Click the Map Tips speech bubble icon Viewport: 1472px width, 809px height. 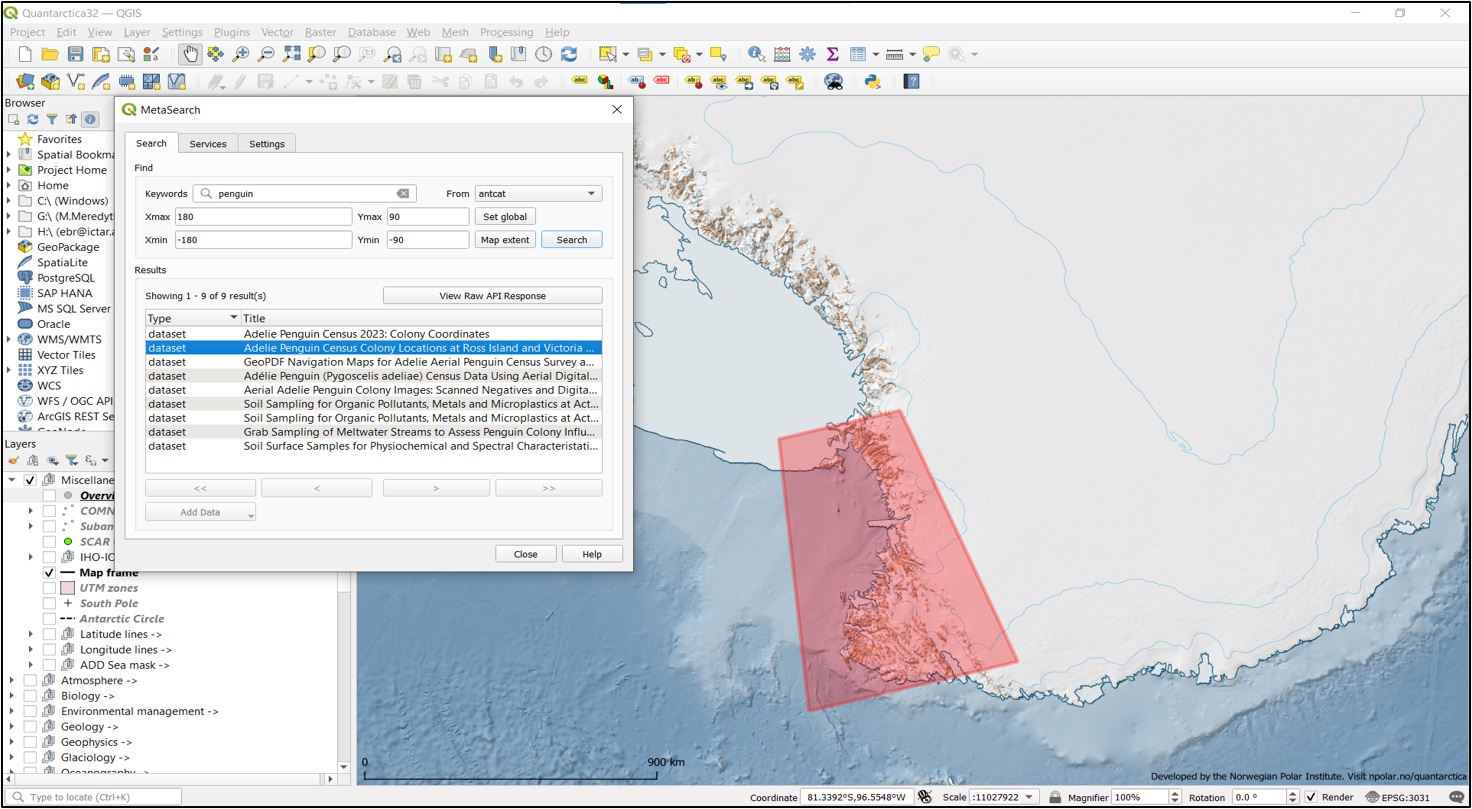pos(931,54)
